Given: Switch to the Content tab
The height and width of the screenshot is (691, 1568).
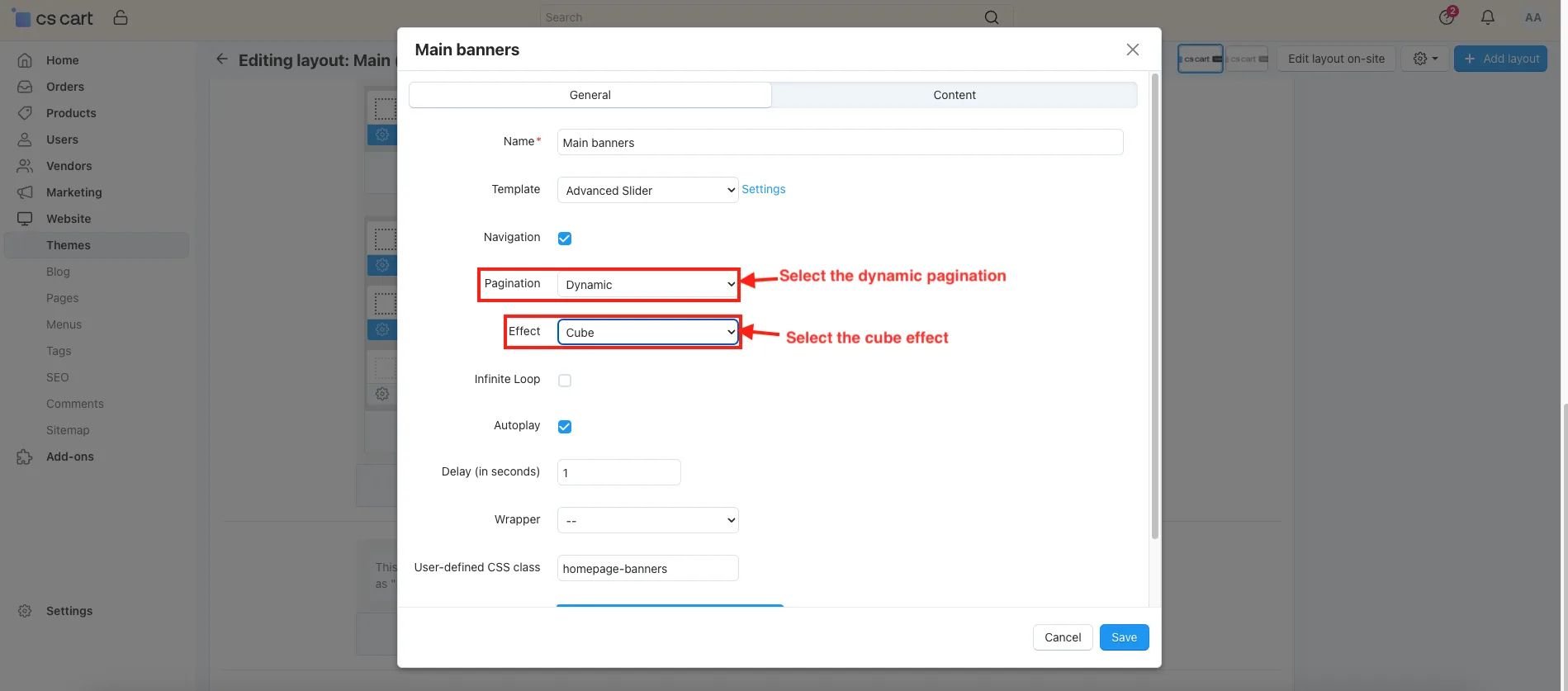Looking at the screenshot, I should [955, 95].
